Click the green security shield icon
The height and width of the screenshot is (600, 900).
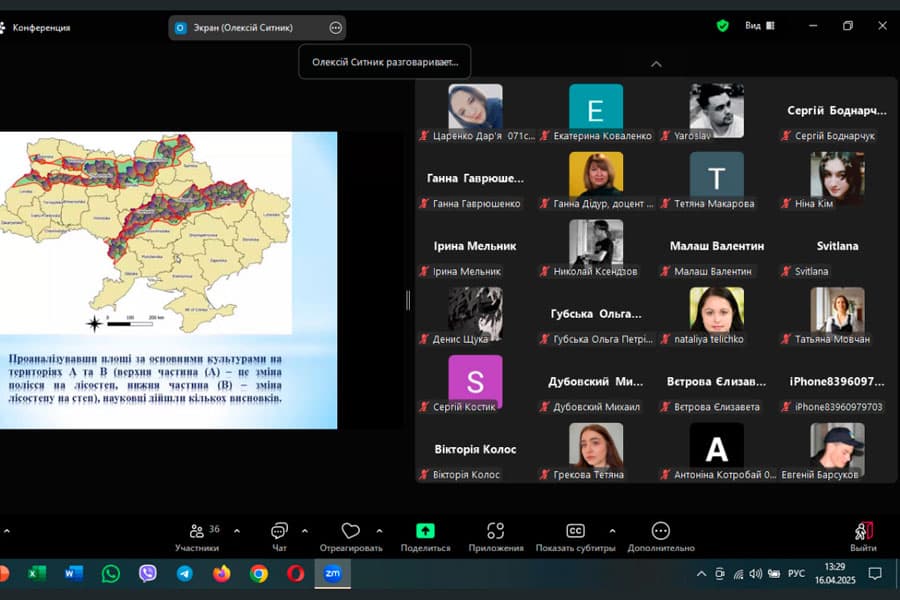(722, 26)
